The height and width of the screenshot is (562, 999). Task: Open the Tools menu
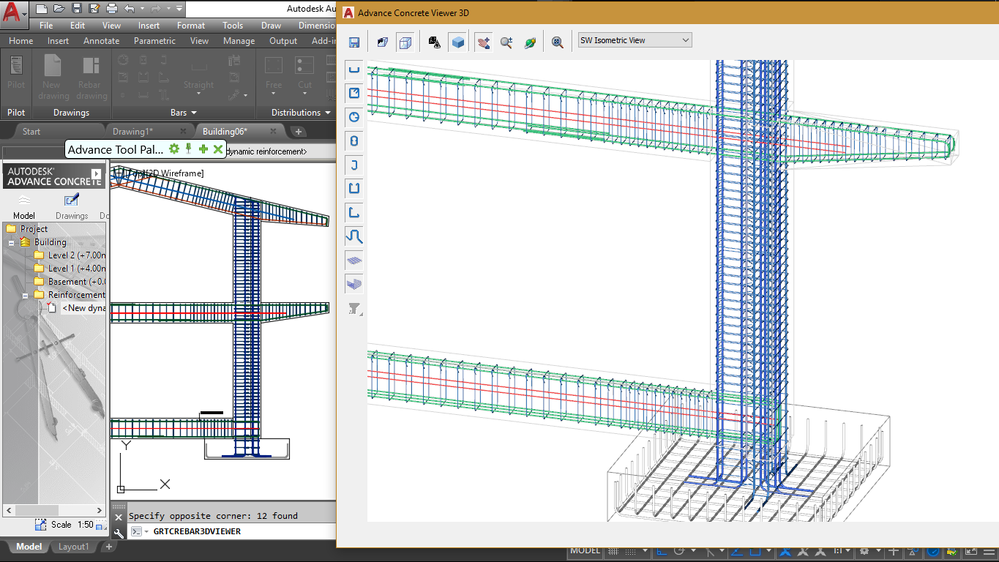(233, 25)
